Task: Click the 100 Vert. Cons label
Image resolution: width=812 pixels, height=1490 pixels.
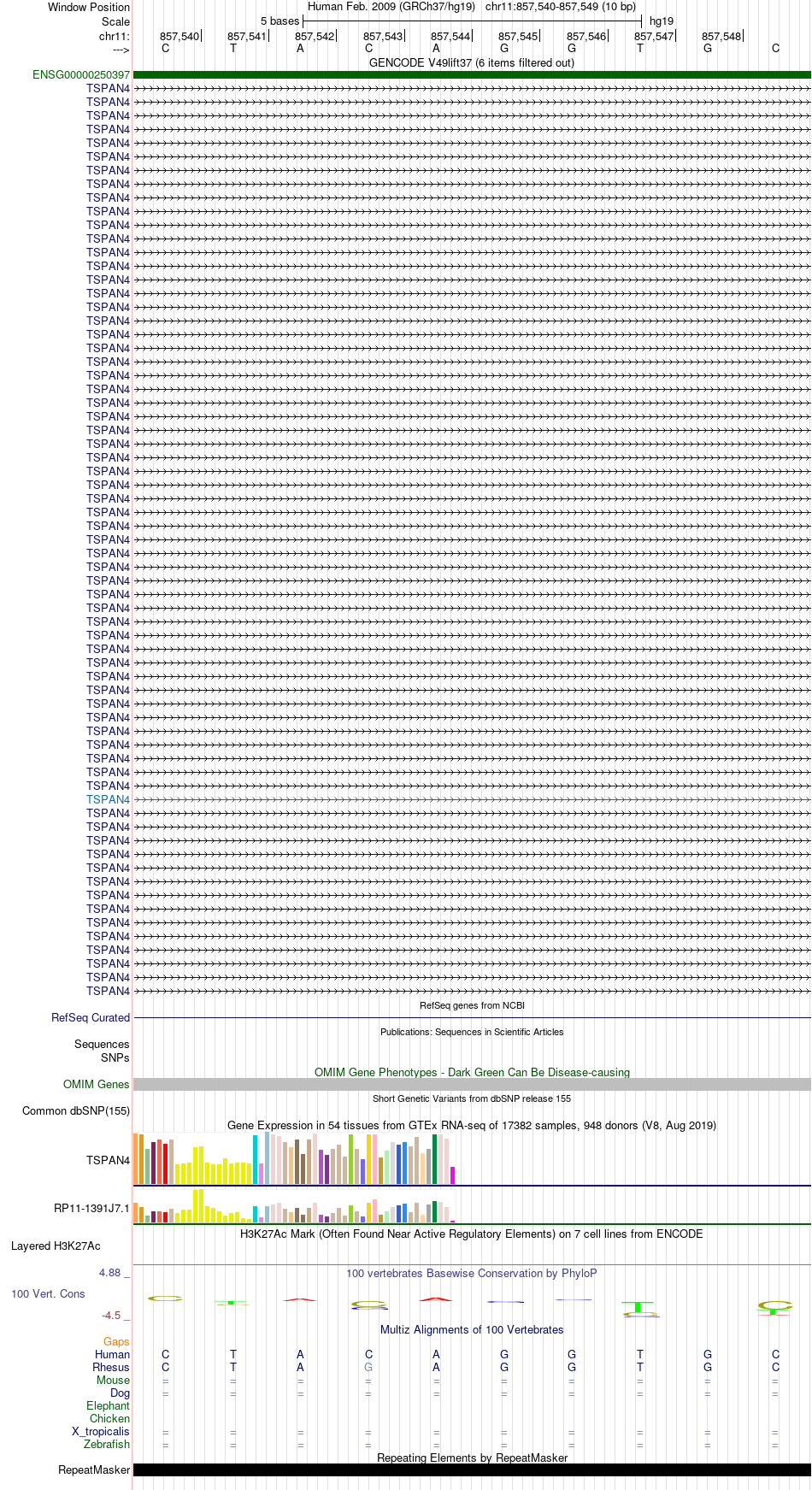Action: tap(48, 1293)
